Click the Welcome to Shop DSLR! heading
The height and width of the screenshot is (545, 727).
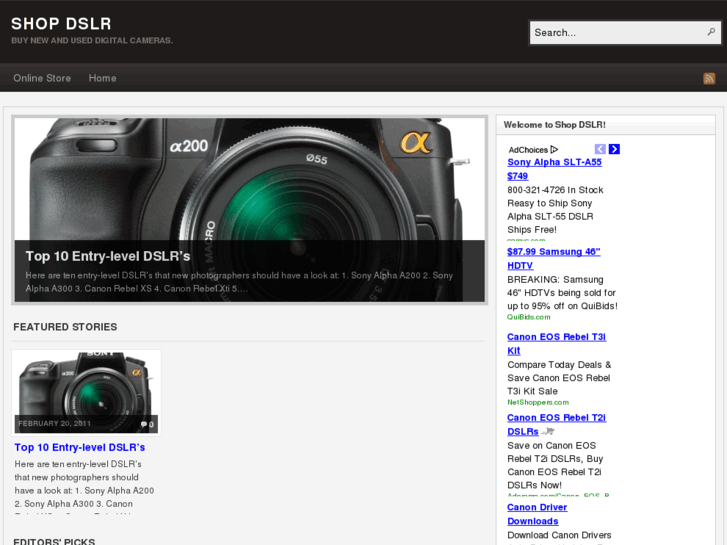(555, 125)
